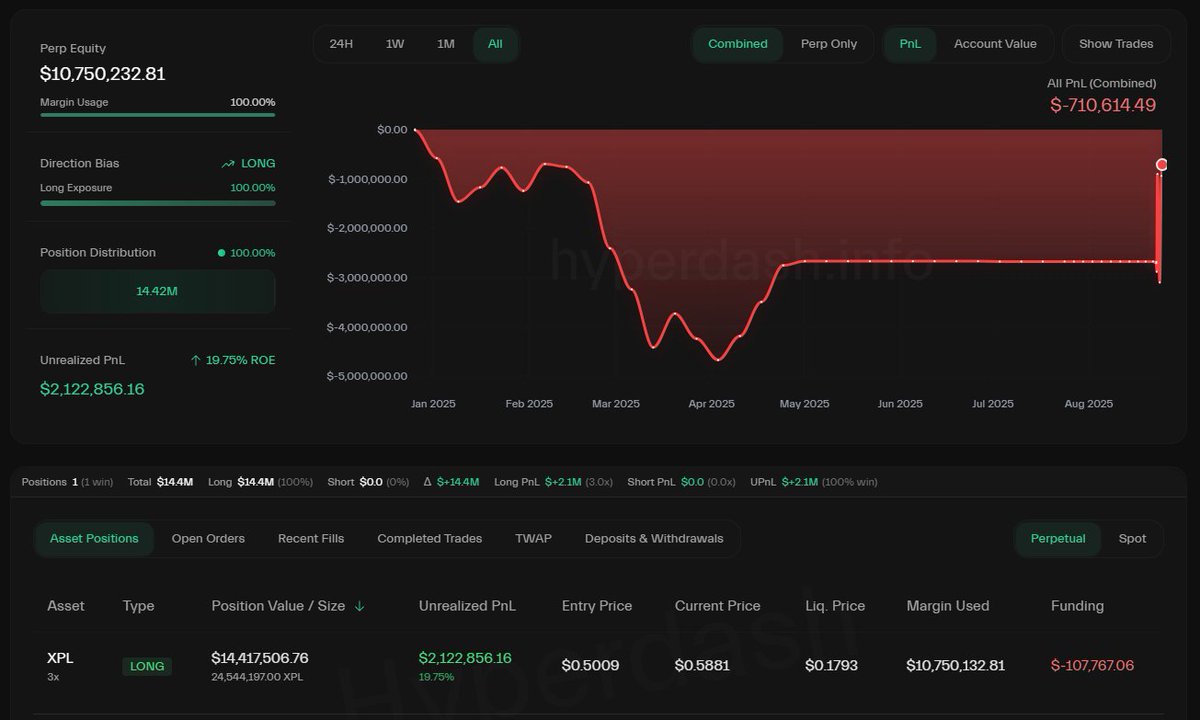Click the LONG trend arrow icon
The height and width of the screenshot is (720, 1200).
coord(228,164)
